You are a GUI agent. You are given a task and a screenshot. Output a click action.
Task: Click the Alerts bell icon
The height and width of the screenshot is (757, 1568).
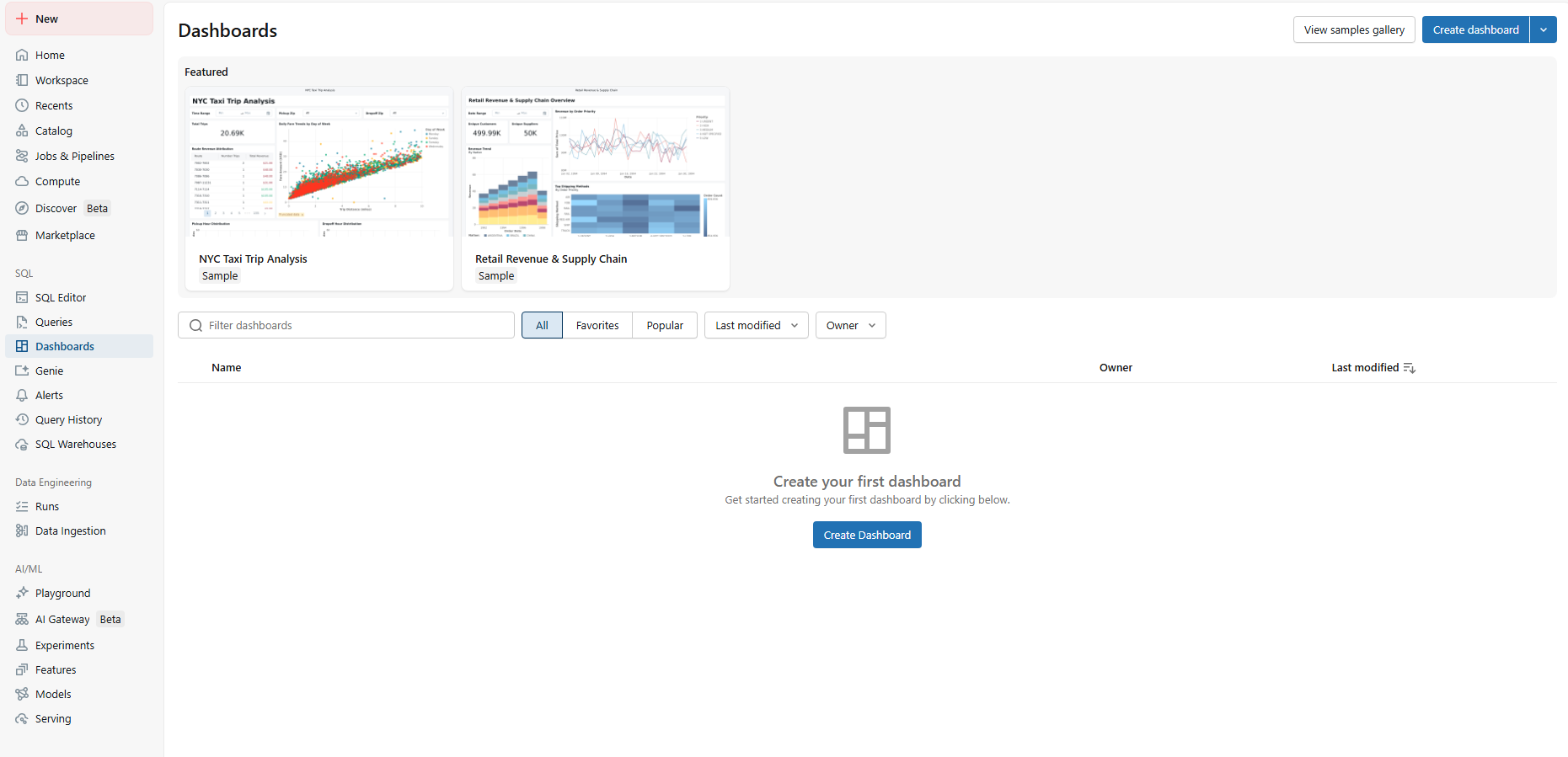coord(22,395)
